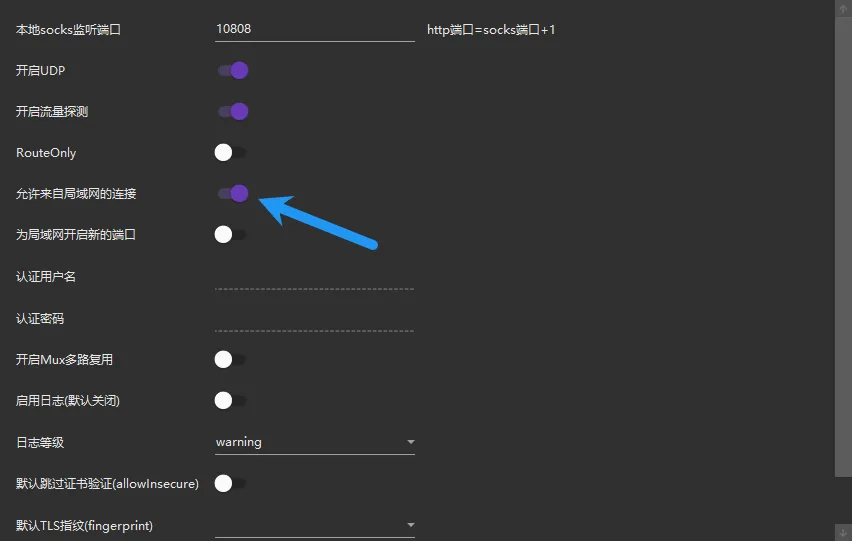
Task: Expand the 默认TLS指纹 fingerprint dropdown arrow
Action: [x=411, y=525]
